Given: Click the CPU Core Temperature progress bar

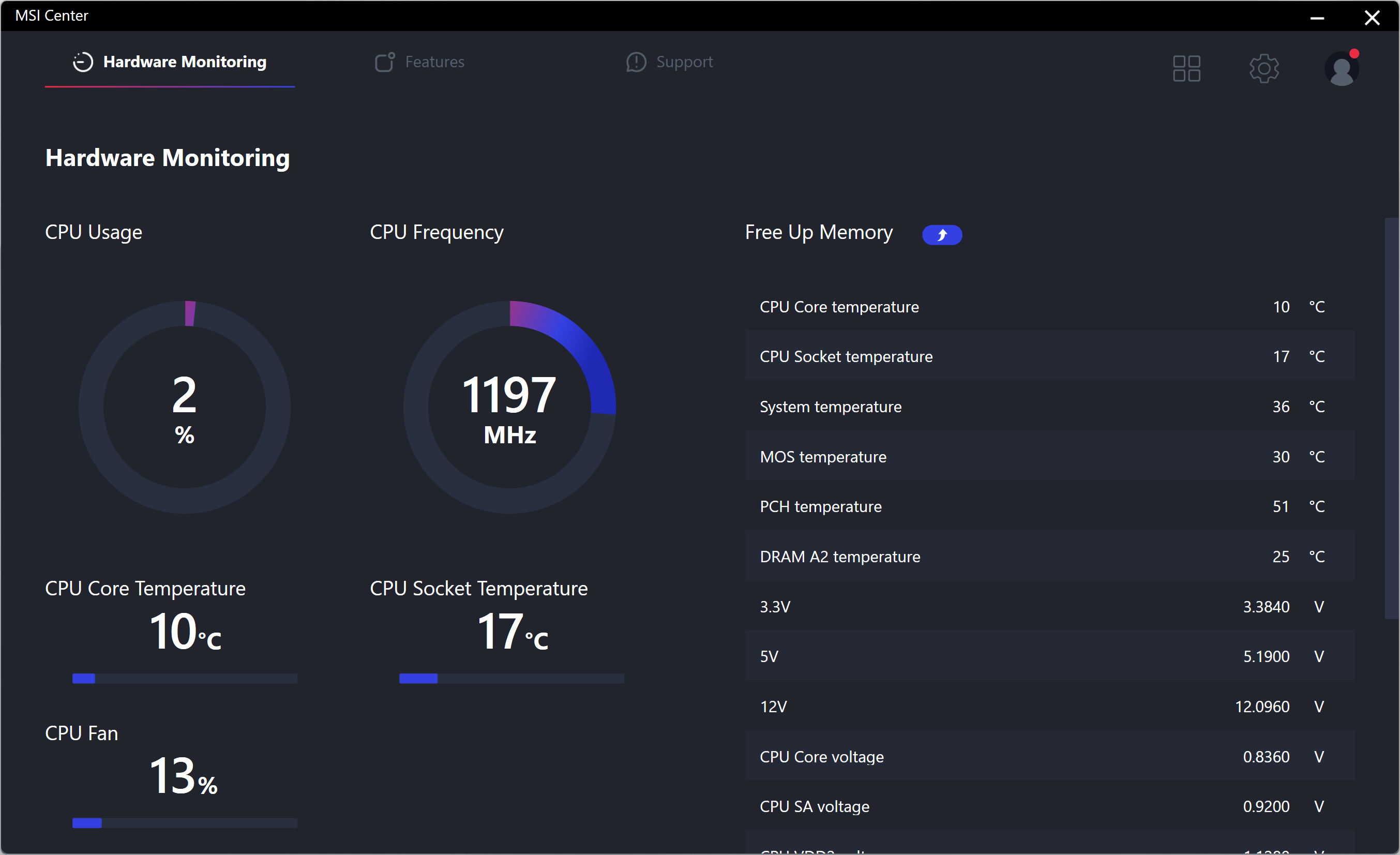Looking at the screenshot, I should (185, 678).
